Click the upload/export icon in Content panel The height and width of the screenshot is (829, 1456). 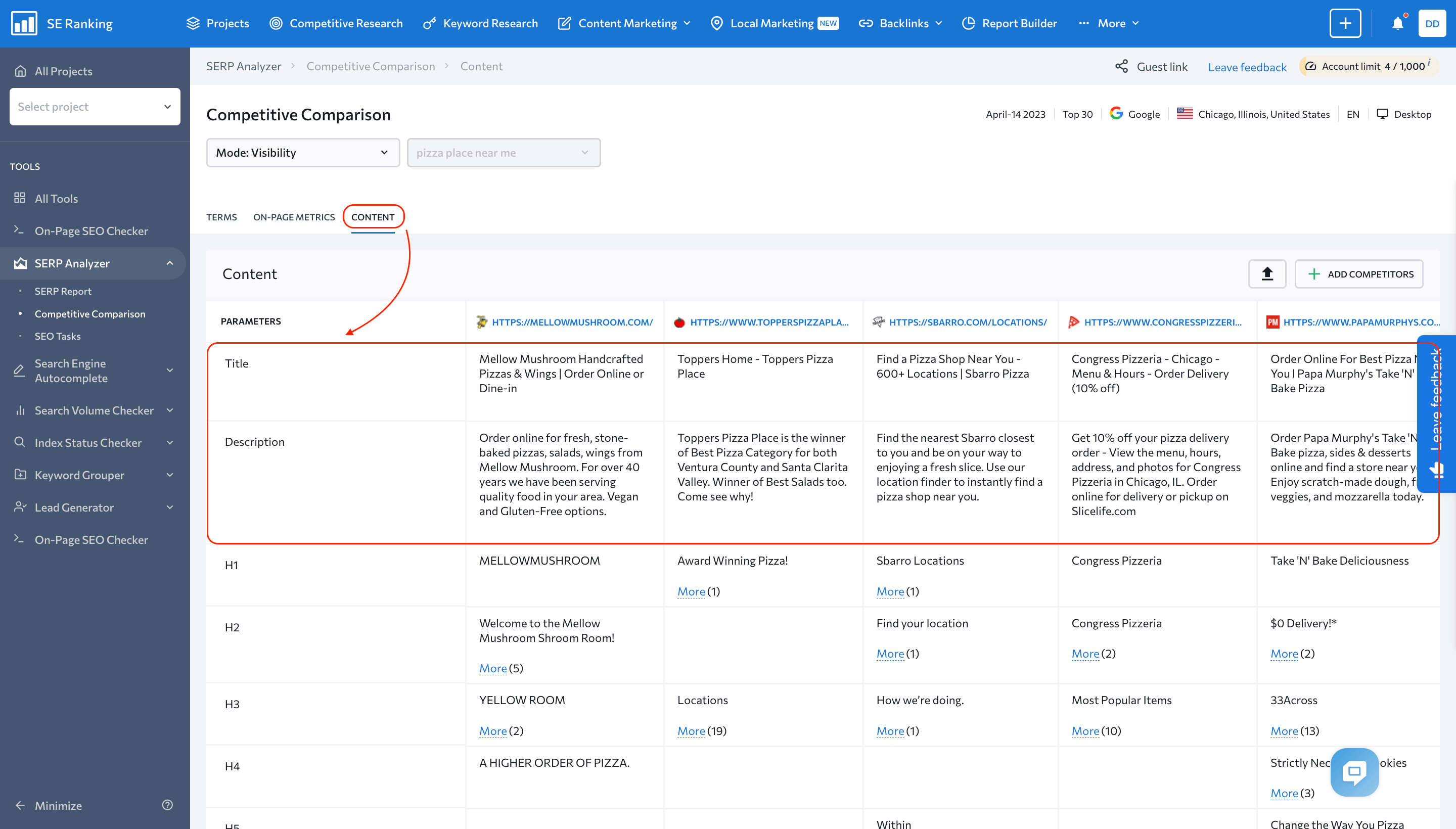click(1267, 273)
